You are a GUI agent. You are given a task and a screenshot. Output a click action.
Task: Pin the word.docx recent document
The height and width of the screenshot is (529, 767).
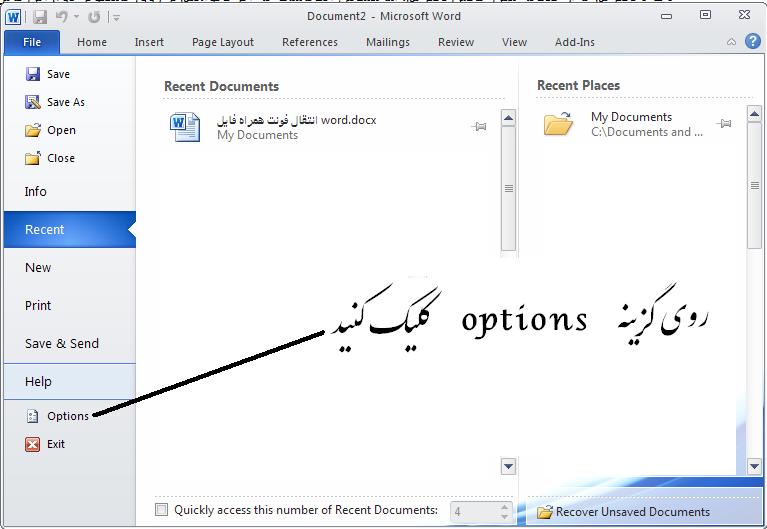pos(479,127)
